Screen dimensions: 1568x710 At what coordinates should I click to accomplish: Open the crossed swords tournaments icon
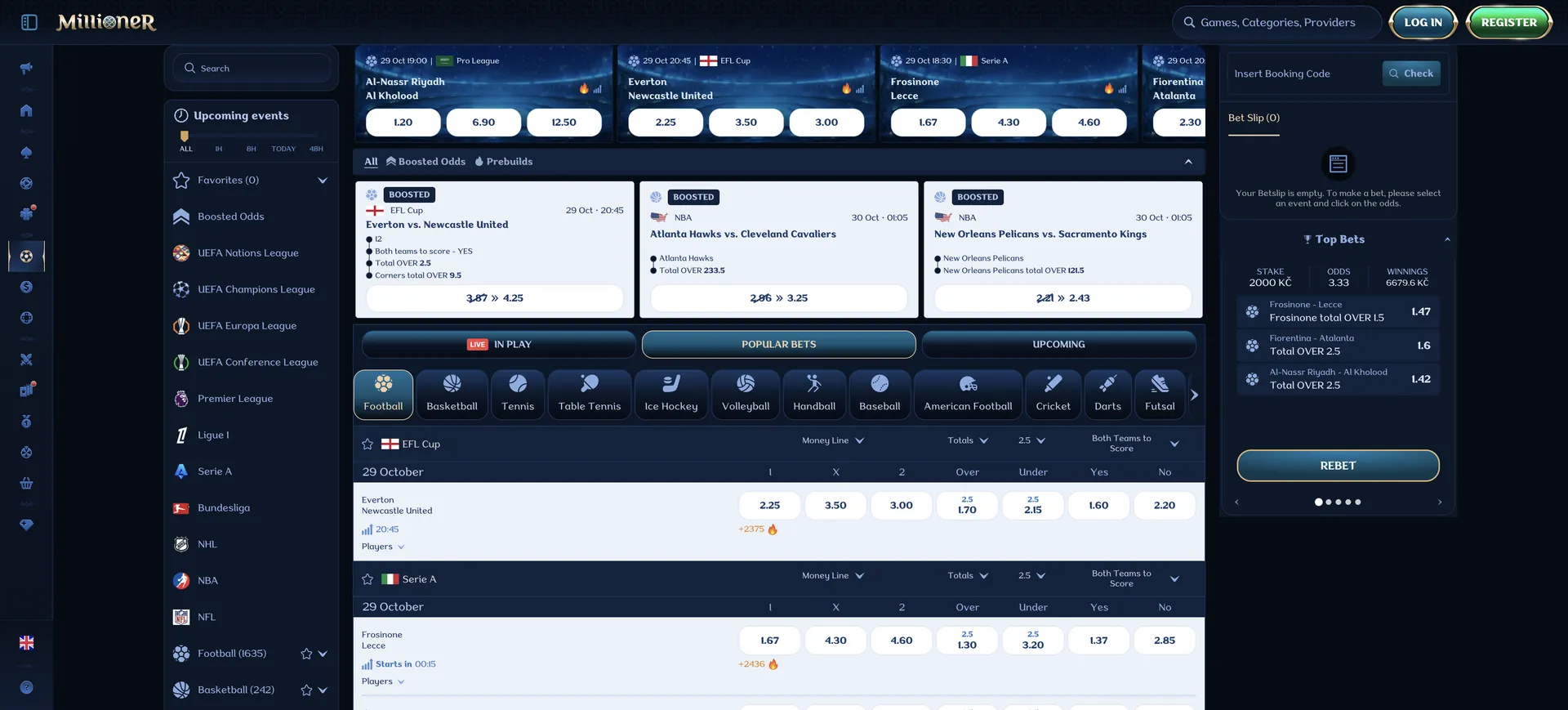point(26,359)
